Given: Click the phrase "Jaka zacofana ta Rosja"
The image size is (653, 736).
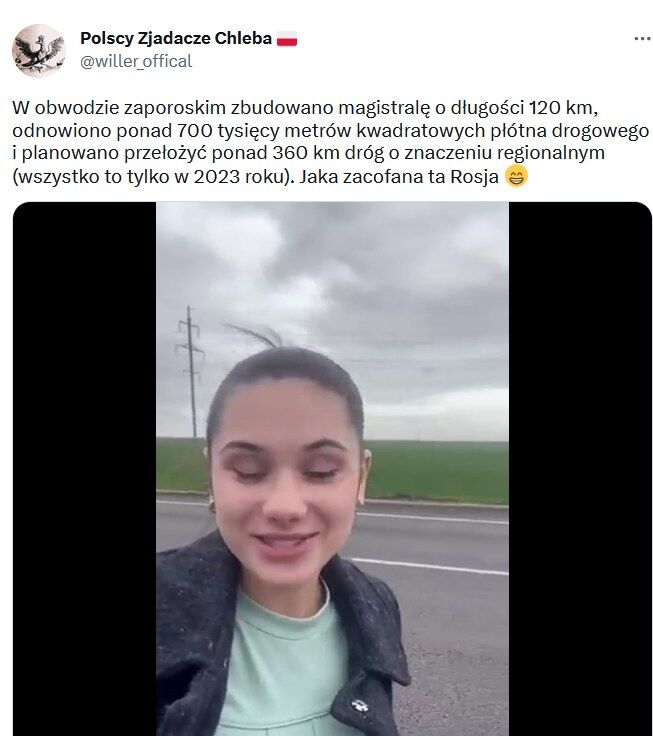Looking at the screenshot, I should click(x=399, y=177).
